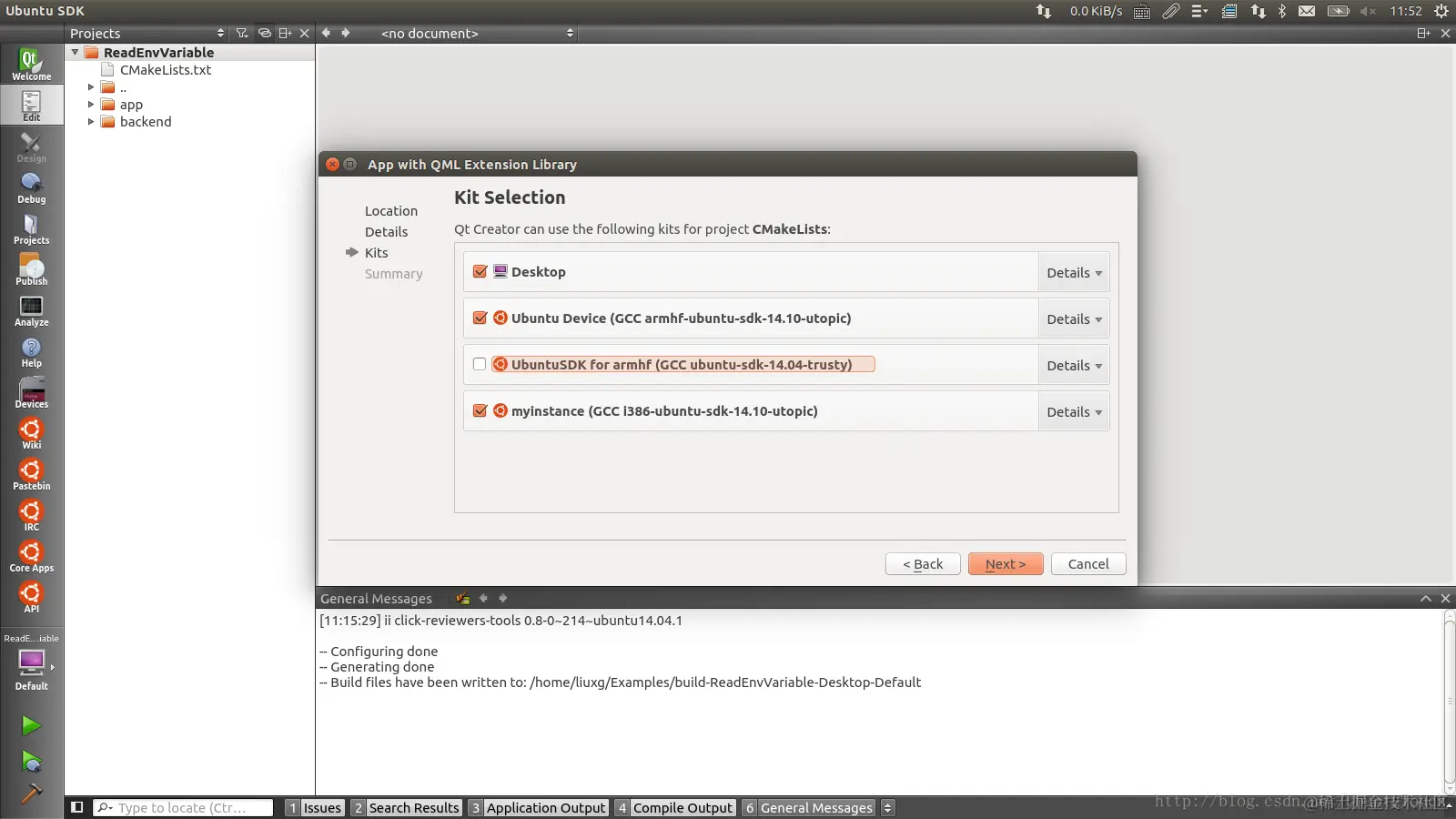Clear the General Messages output
1456x819 pixels.
(463, 599)
